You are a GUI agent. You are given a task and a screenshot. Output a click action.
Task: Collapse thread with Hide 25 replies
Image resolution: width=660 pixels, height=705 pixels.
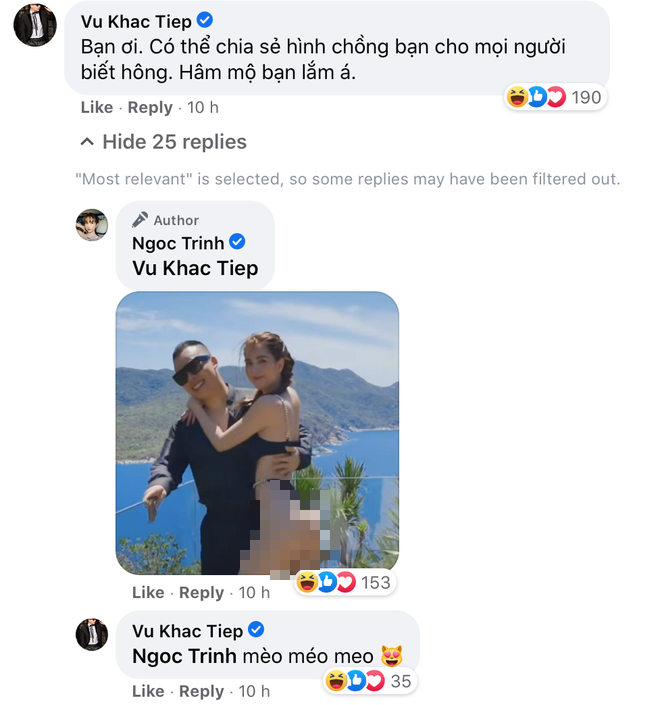pyautogui.click(x=163, y=142)
